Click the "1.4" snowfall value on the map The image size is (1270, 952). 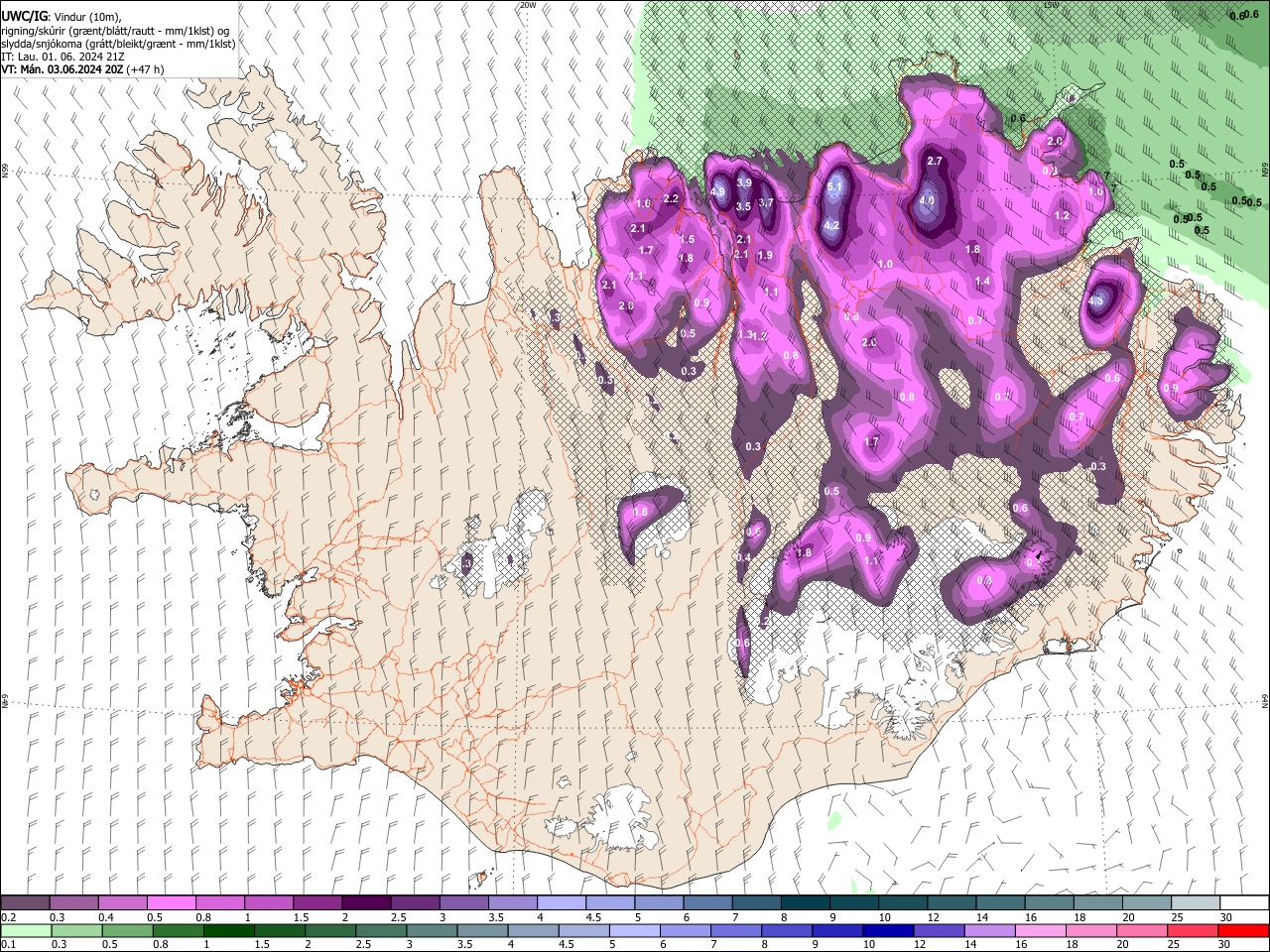tap(982, 282)
